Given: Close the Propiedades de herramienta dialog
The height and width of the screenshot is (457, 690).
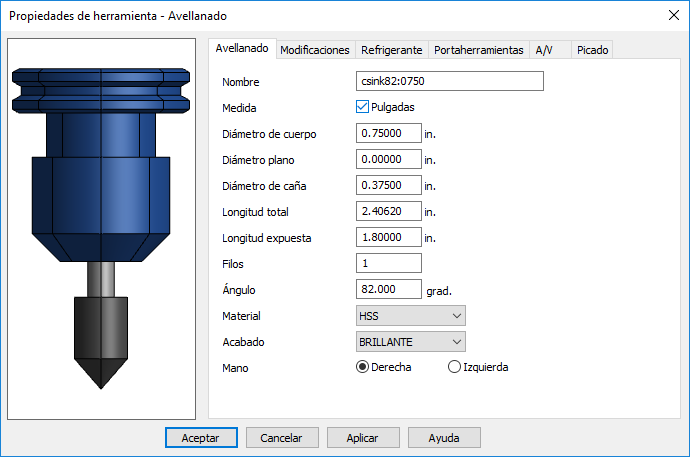Looking at the screenshot, I should coord(673,15).
